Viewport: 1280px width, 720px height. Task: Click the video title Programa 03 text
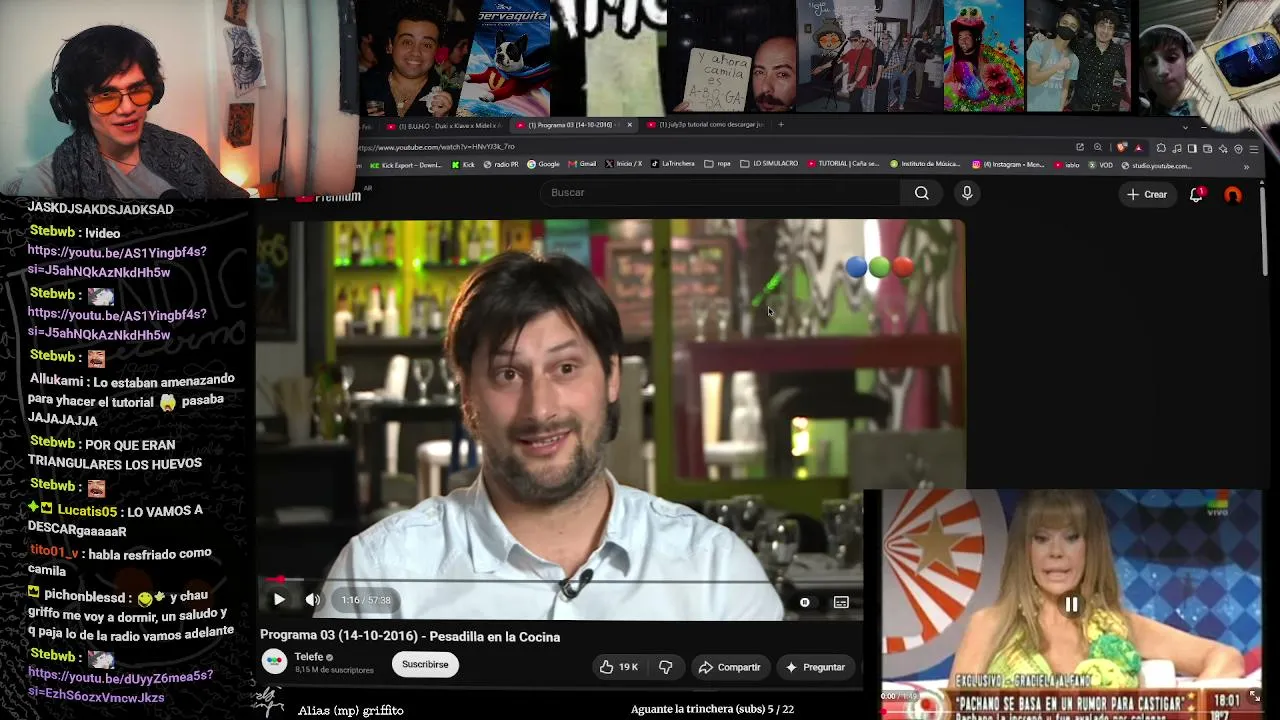410,637
